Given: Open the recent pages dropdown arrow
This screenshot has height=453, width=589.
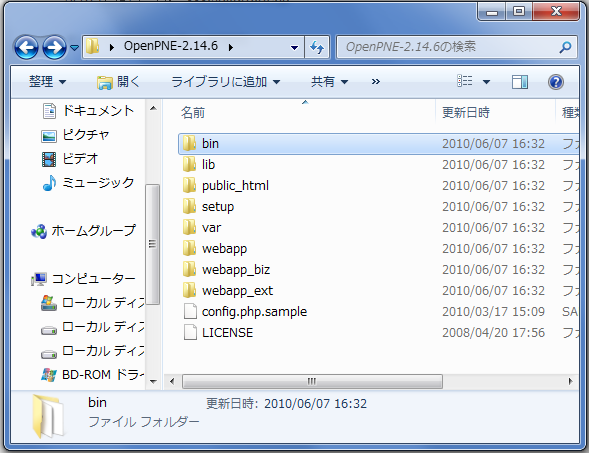Looking at the screenshot, I should click(x=75, y=48).
